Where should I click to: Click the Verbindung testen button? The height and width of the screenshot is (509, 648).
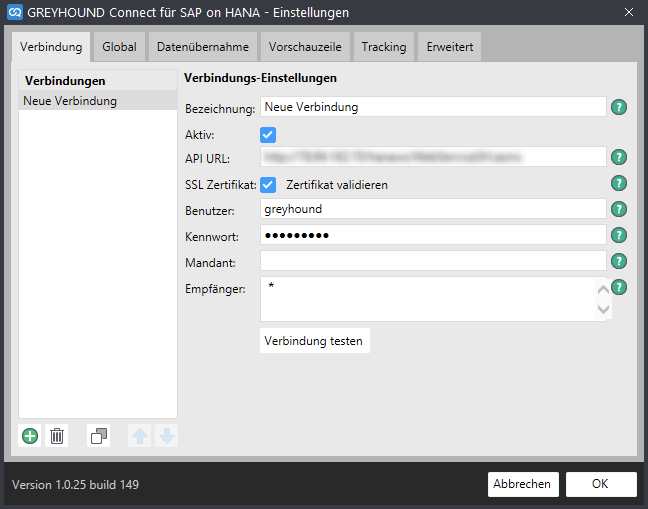pyautogui.click(x=314, y=341)
